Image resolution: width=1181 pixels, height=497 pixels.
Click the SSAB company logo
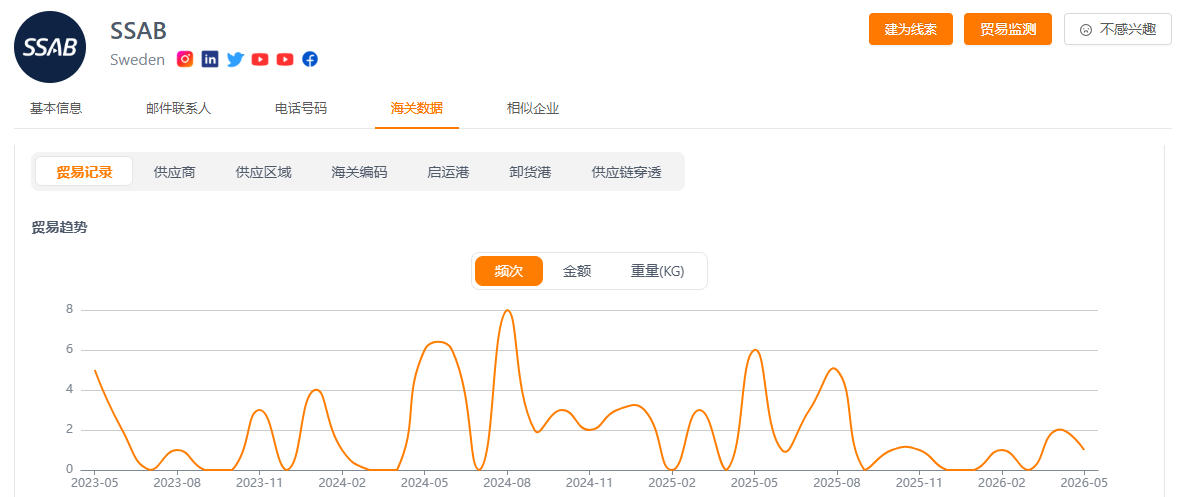(x=50, y=47)
